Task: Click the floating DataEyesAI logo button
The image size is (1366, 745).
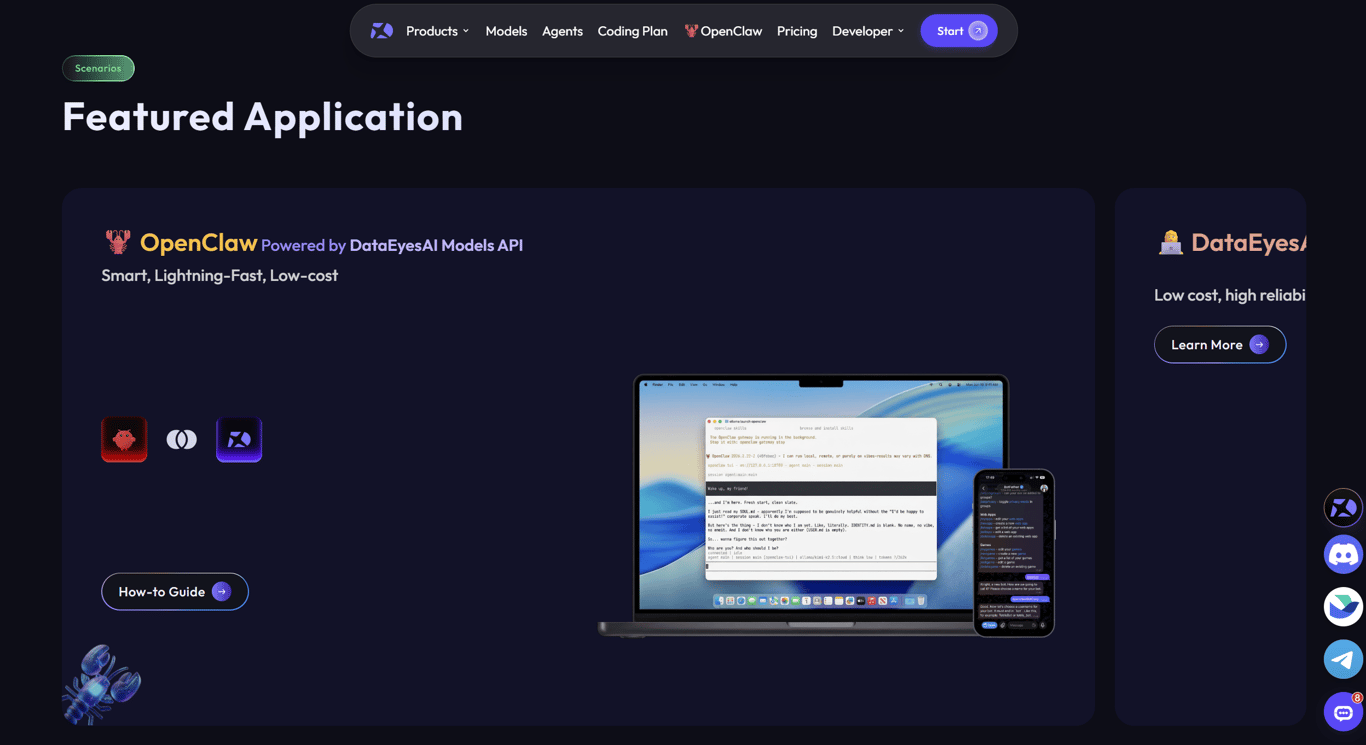Action: 1343,508
